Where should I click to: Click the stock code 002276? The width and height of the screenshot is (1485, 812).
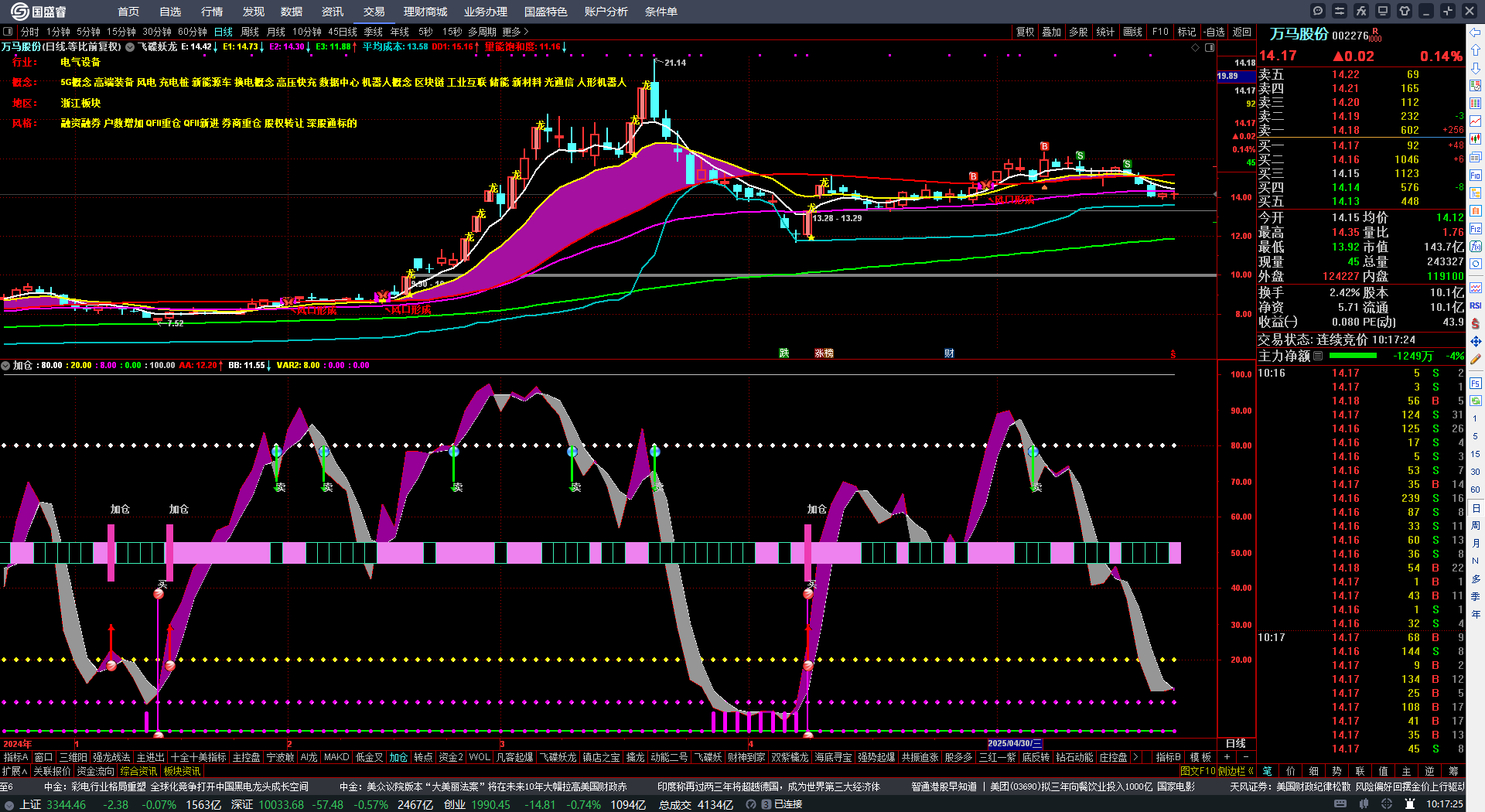1350,36
